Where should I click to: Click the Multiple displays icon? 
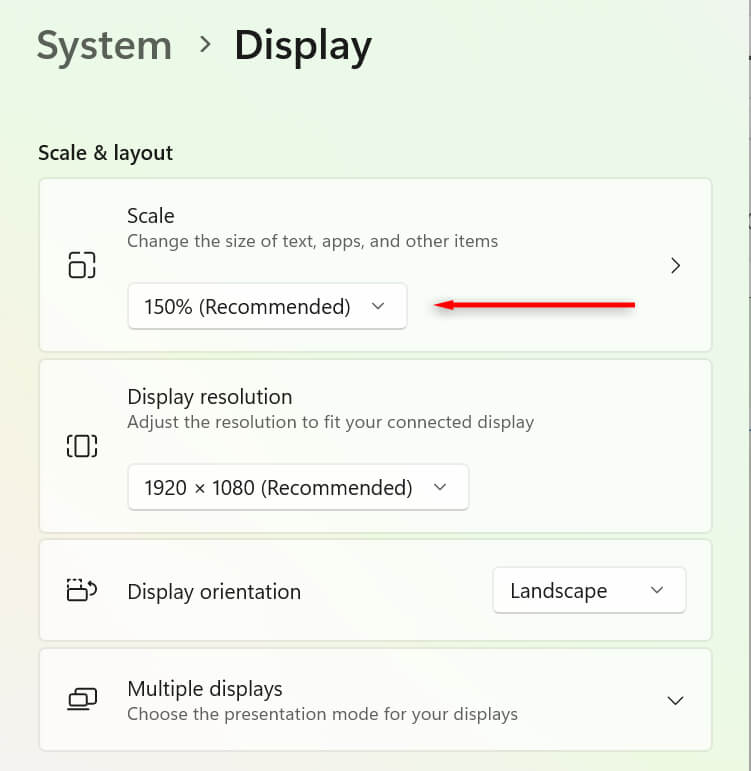(x=82, y=700)
